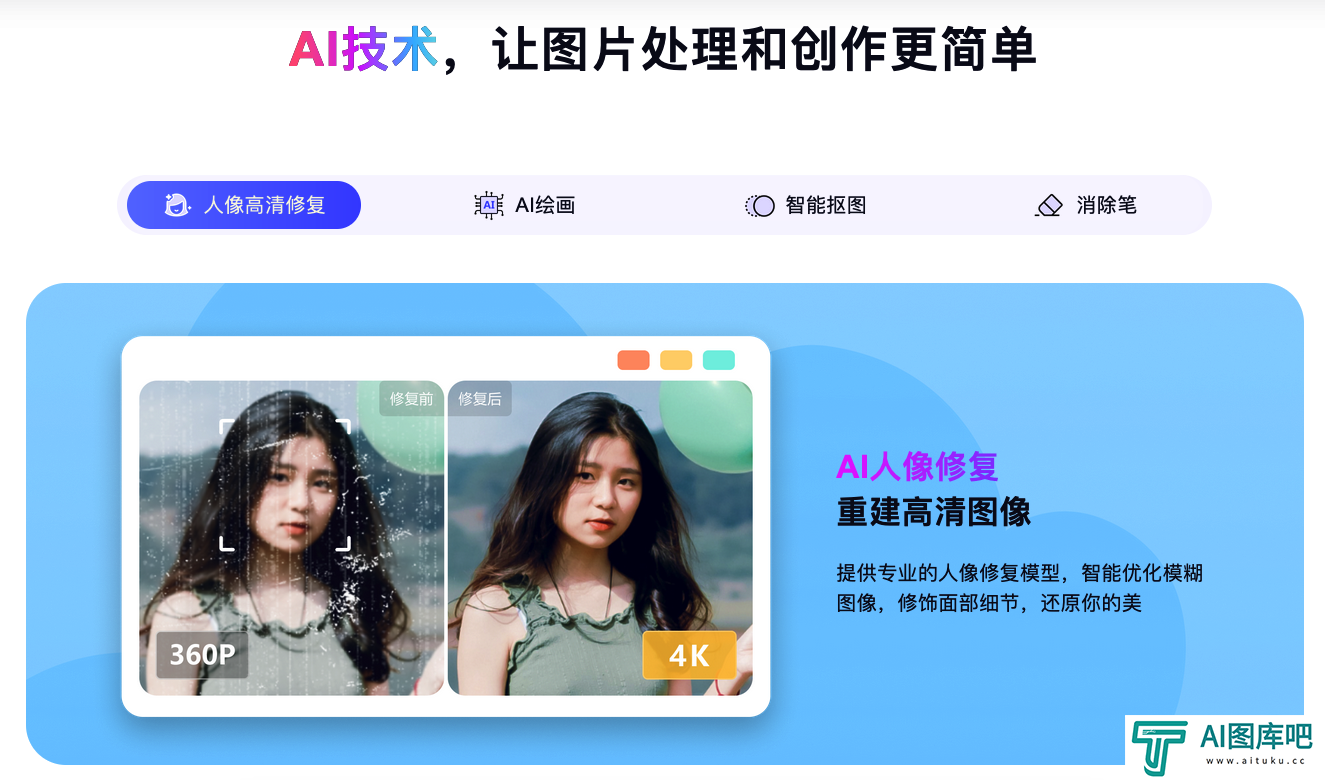Click the face focus frame on before photo

point(285,485)
